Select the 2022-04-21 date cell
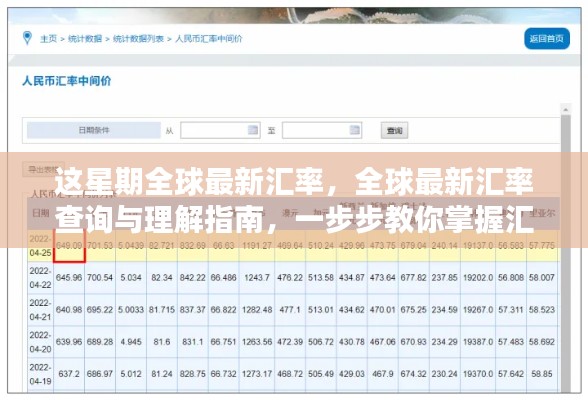Viewport: 588px width, 400px height. (40, 310)
